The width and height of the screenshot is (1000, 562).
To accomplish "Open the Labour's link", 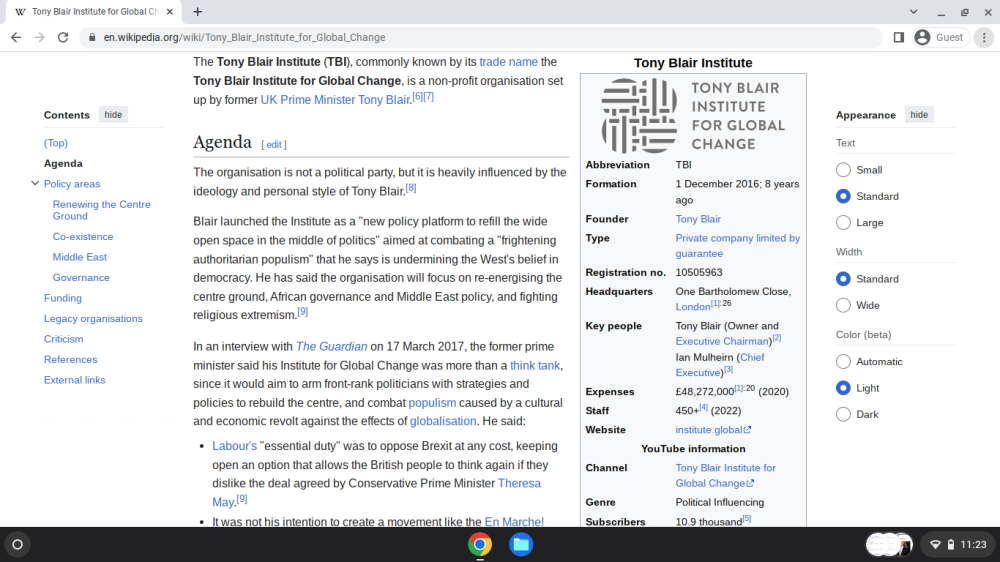I will pos(234,446).
